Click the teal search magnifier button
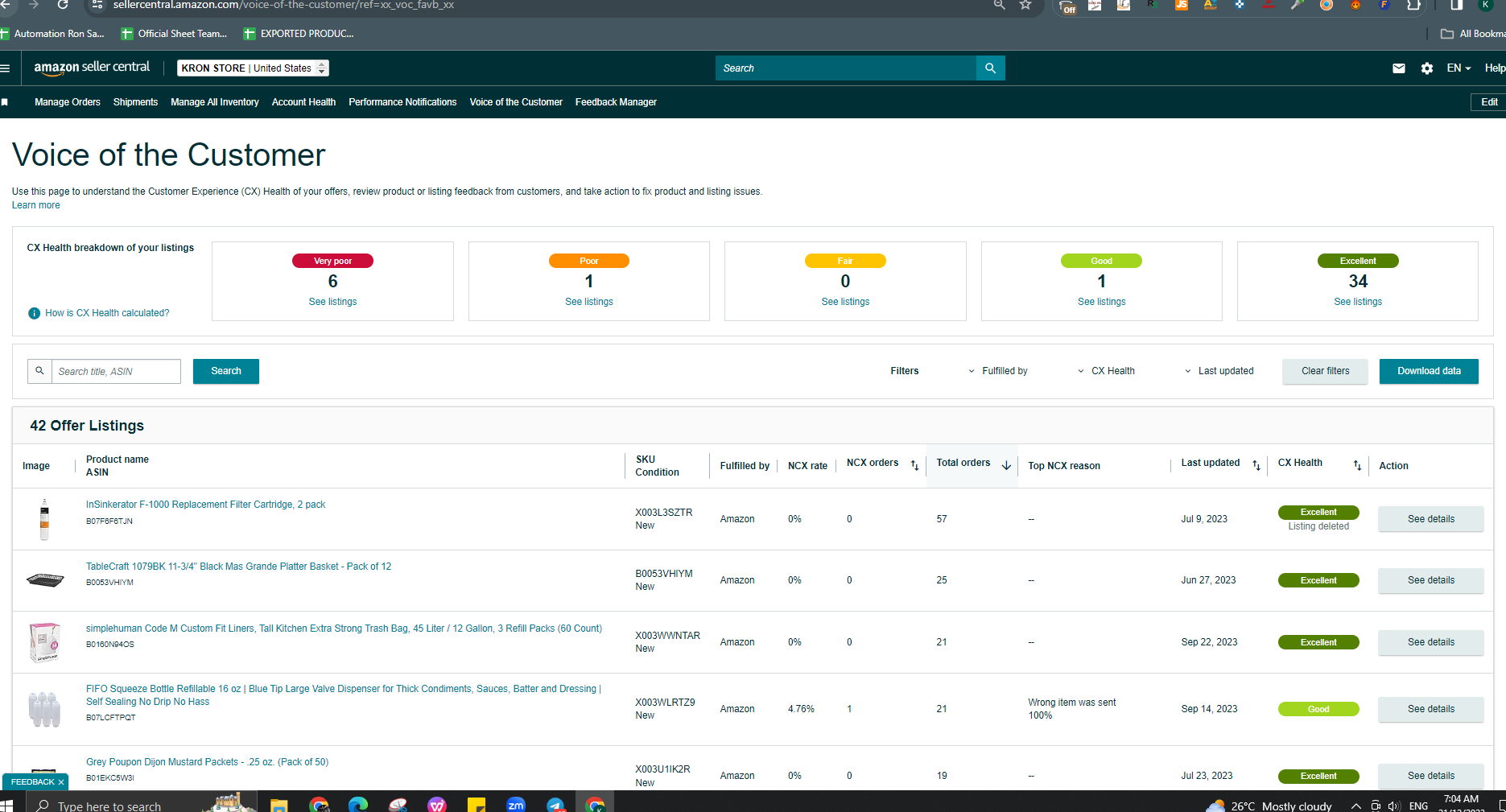 pos(991,68)
